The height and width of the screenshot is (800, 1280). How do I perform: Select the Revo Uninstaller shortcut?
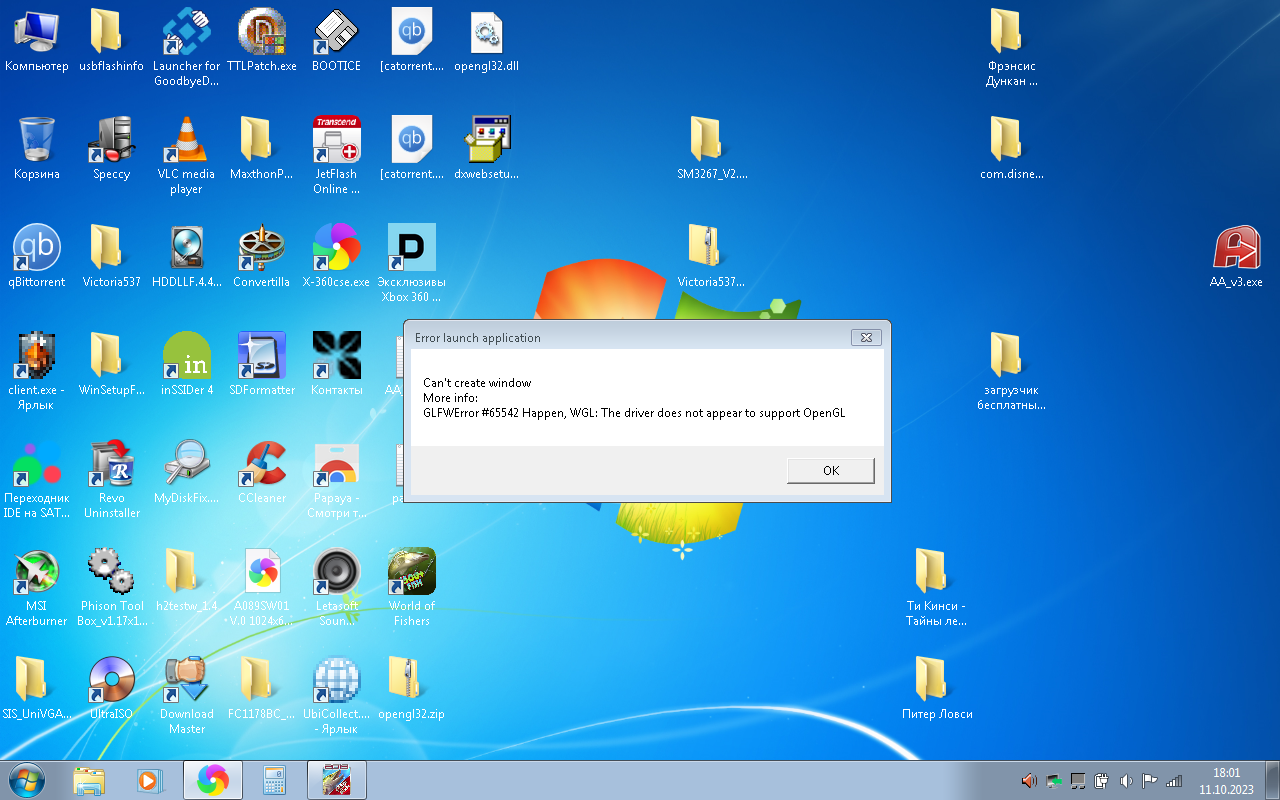pos(111,480)
